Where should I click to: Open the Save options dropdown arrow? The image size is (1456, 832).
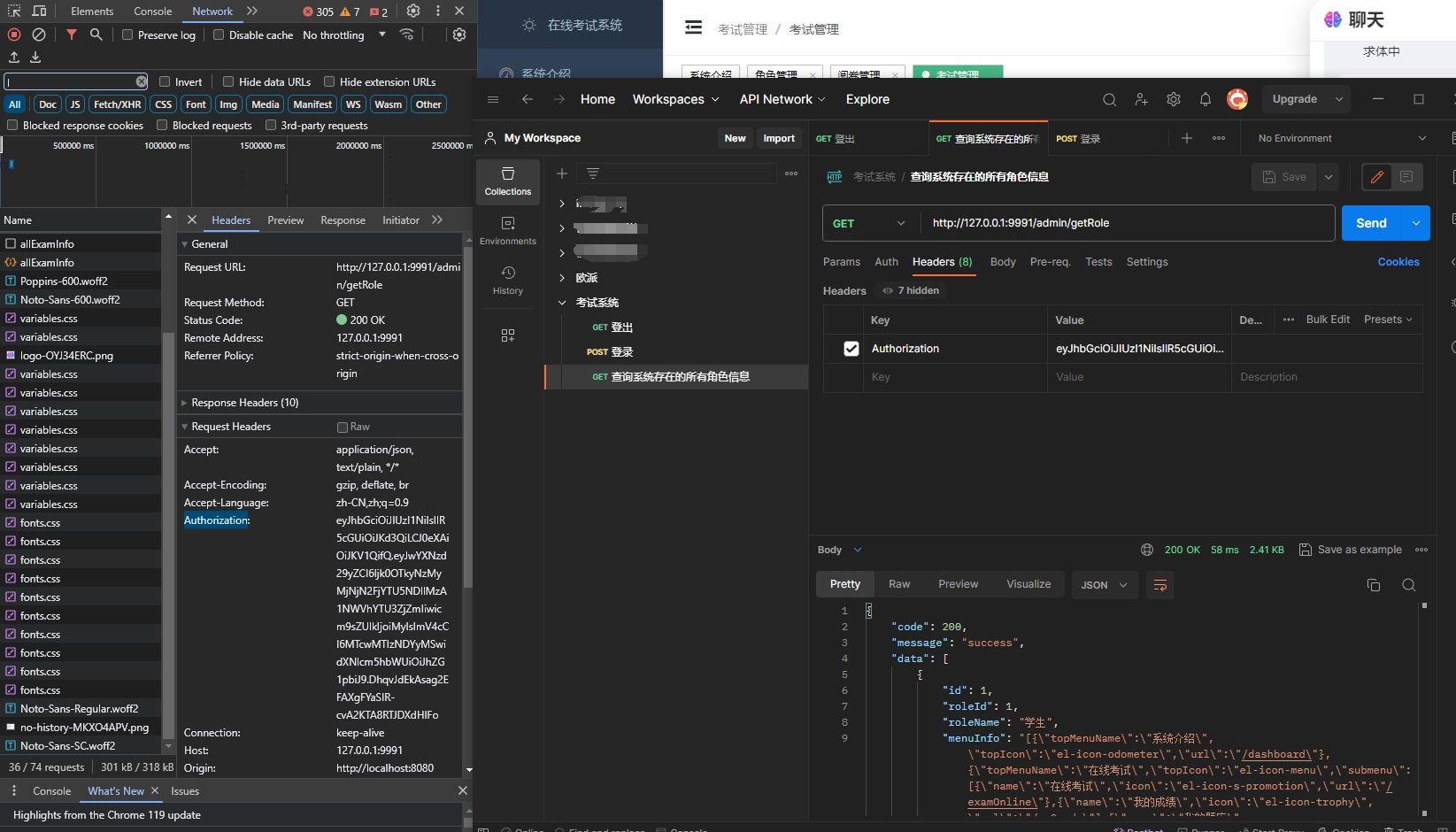pyautogui.click(x=1329, y=177)
